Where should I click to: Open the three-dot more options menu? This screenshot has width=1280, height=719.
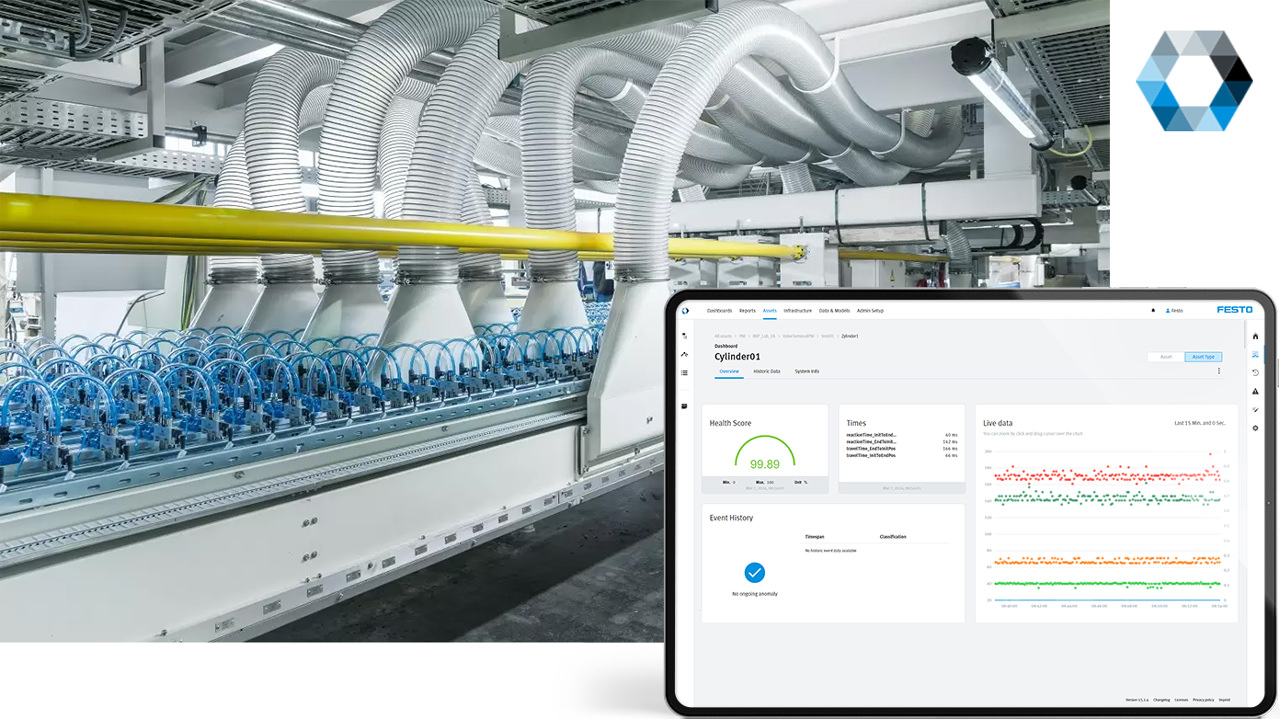(x=1218, y=371)
